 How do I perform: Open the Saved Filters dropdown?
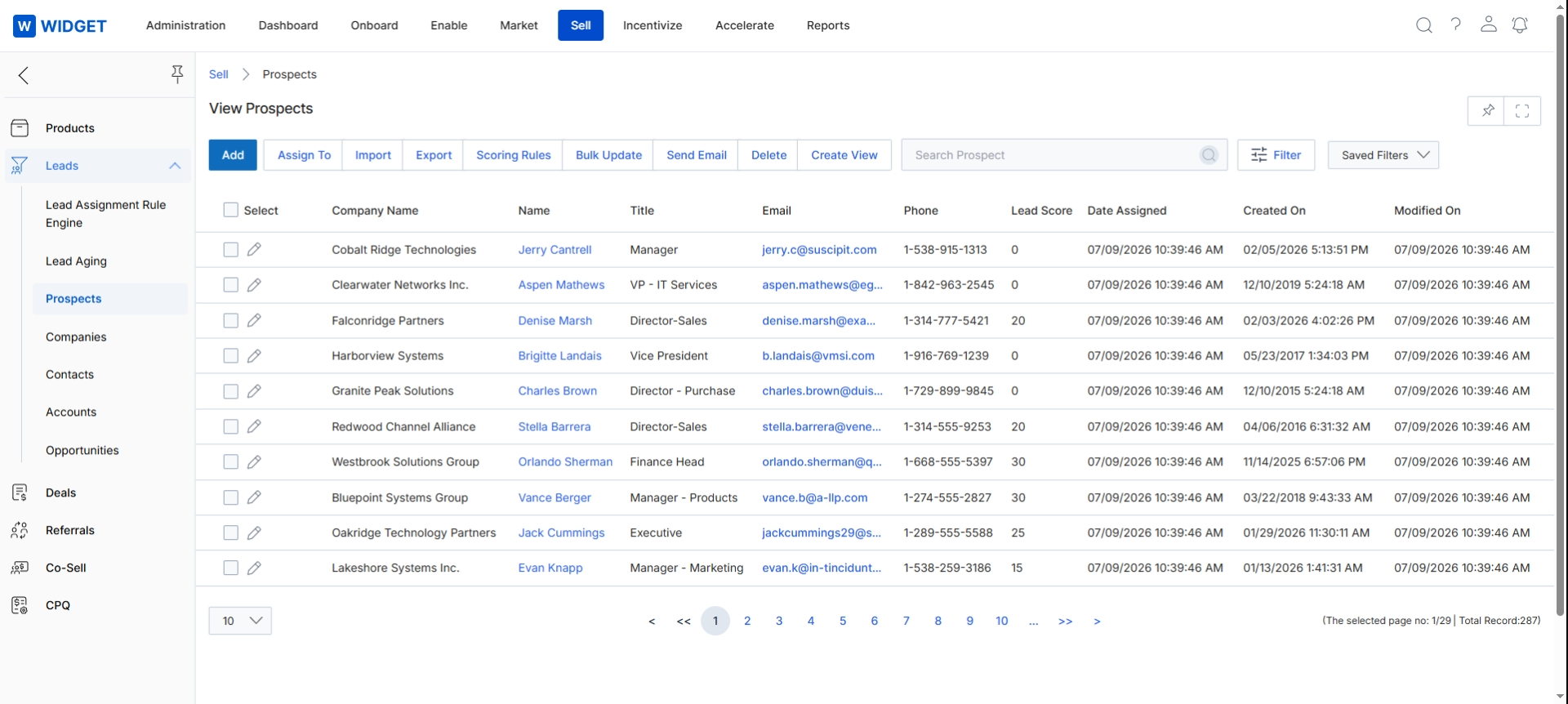pos(1383,155)
